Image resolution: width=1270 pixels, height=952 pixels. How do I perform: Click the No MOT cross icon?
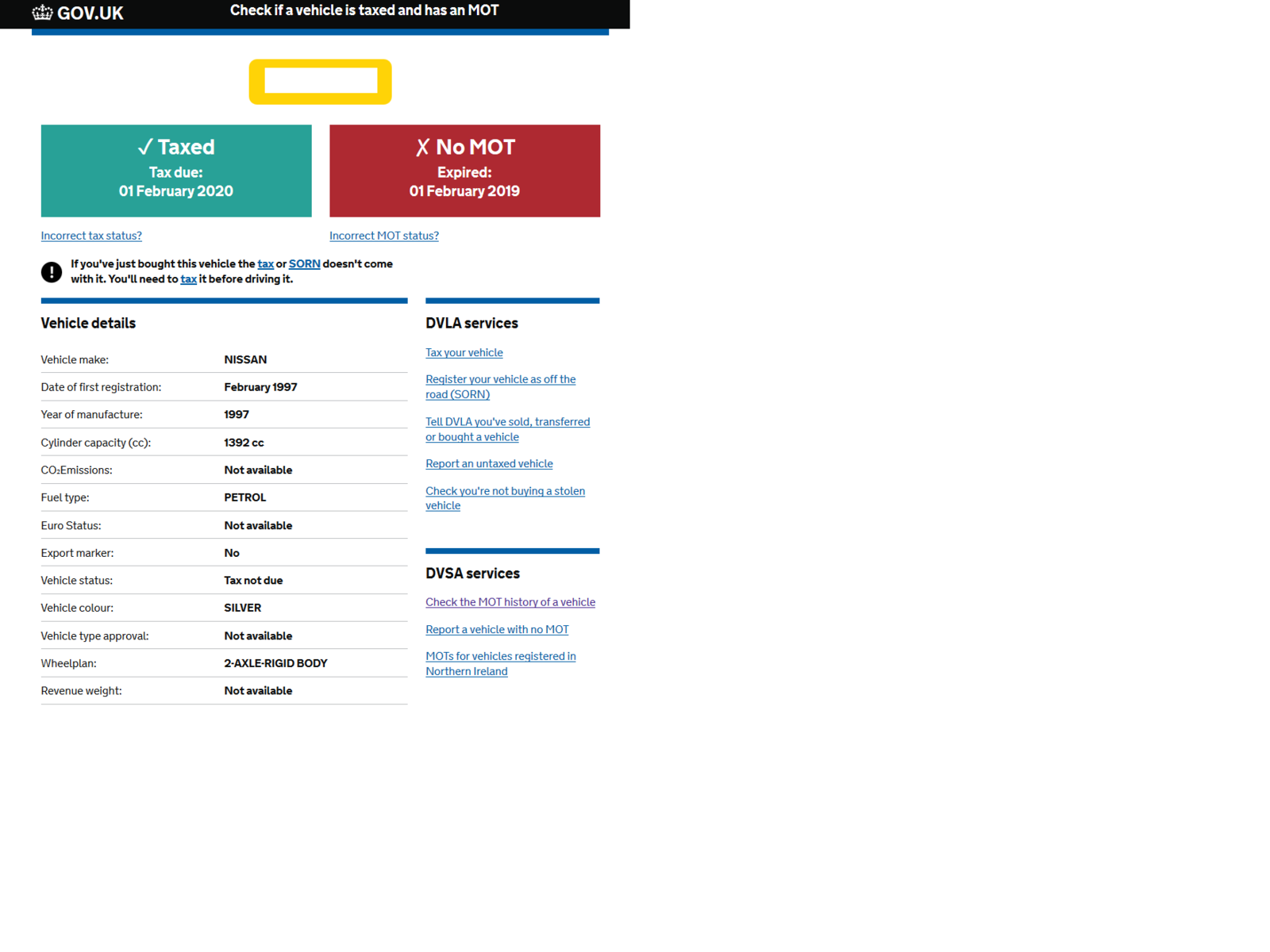pyautogui.click(x=422, y=148)
